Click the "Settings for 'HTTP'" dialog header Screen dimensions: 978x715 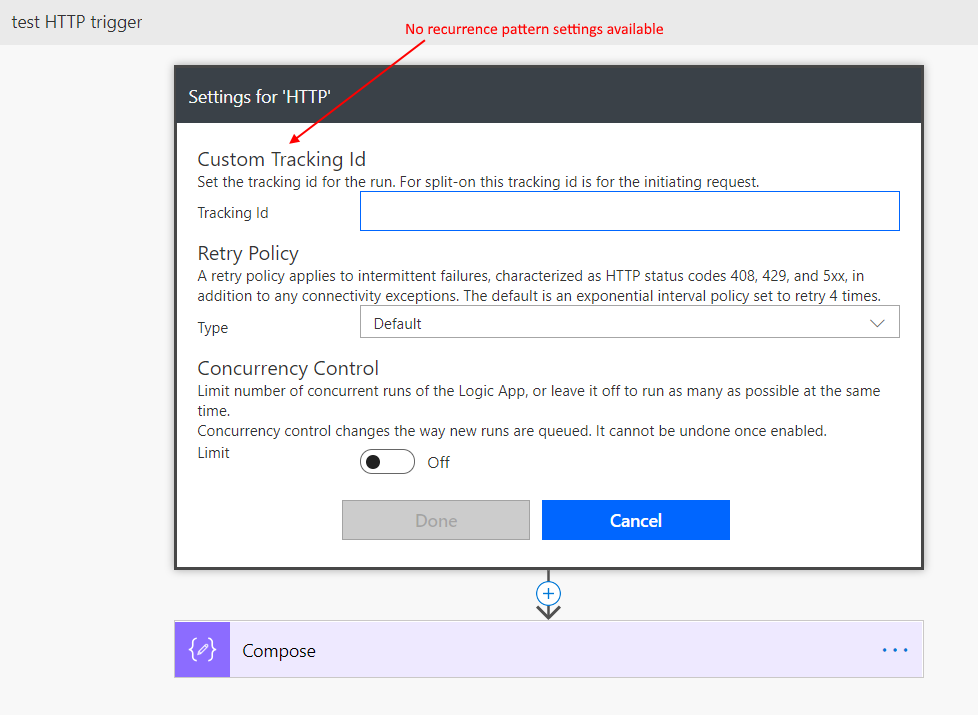[x=259, y=96]
